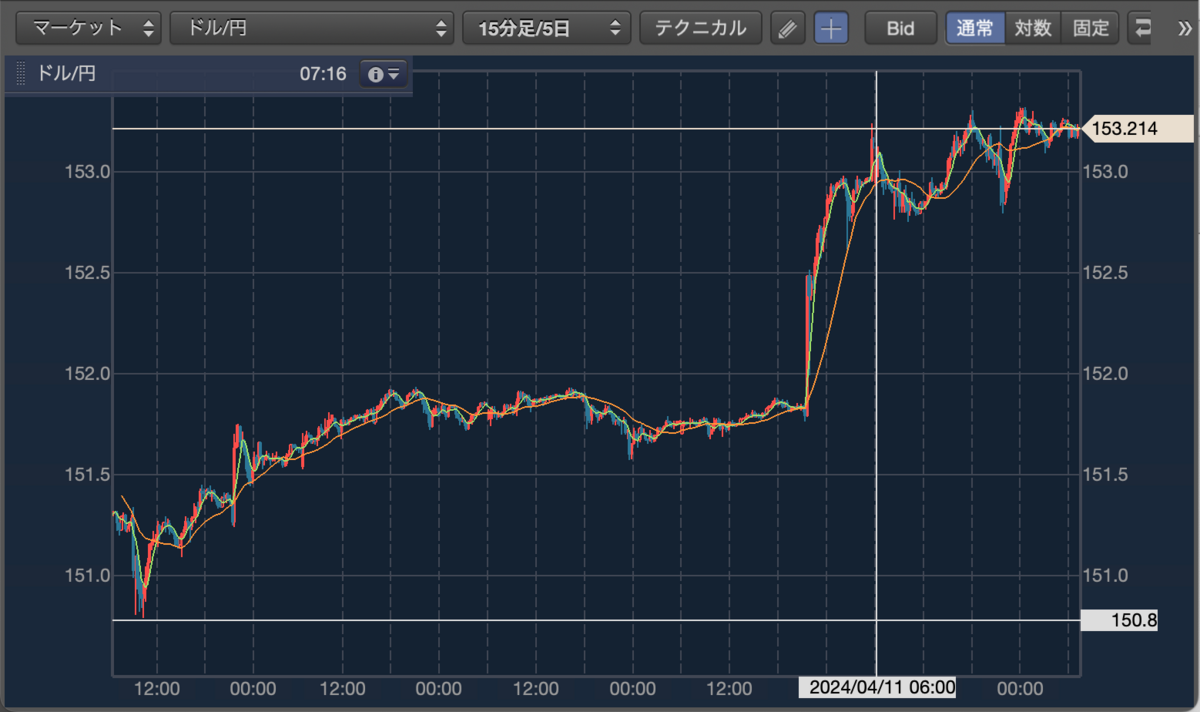
Task: Click the テクニカル button
Action: point(701,28)
